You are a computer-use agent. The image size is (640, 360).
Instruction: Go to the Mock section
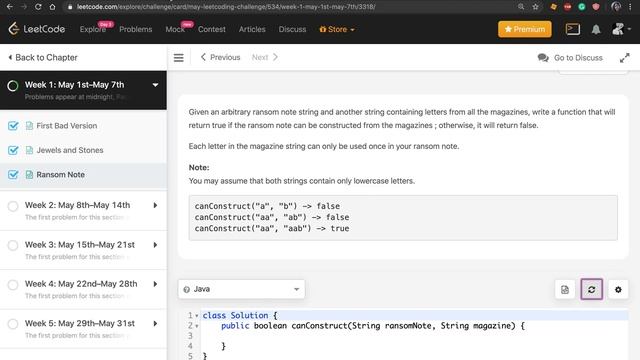tap(175, 29)
